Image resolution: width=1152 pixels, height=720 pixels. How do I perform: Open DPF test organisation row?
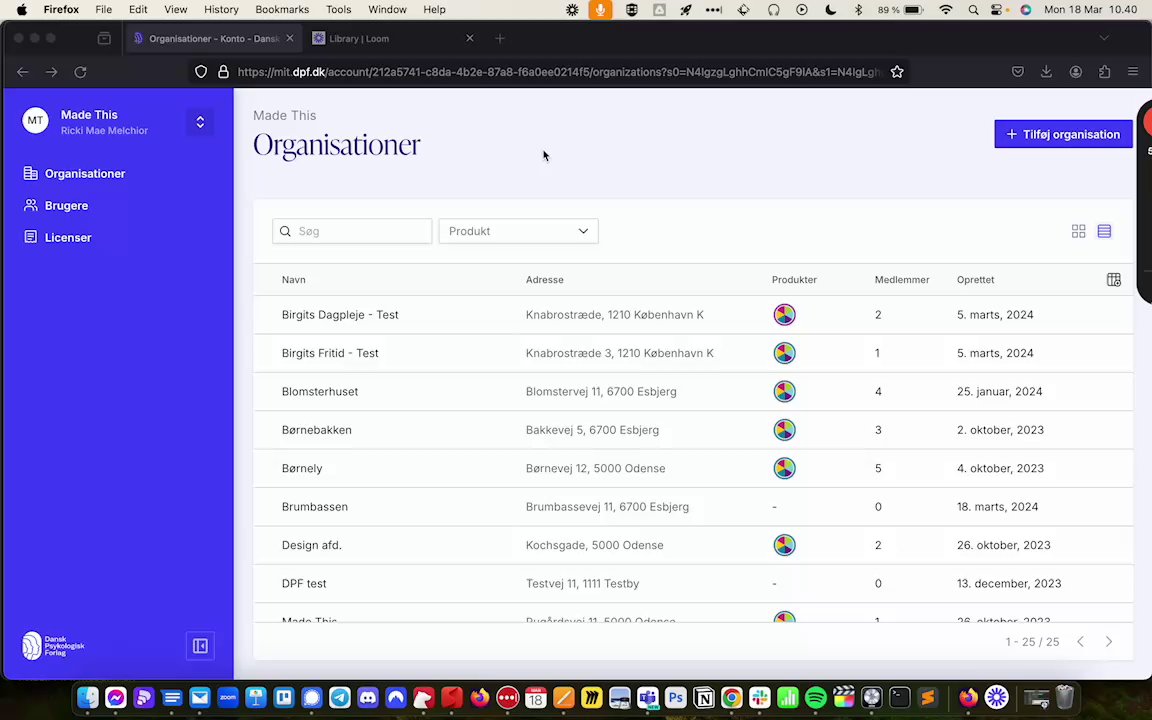693,583
